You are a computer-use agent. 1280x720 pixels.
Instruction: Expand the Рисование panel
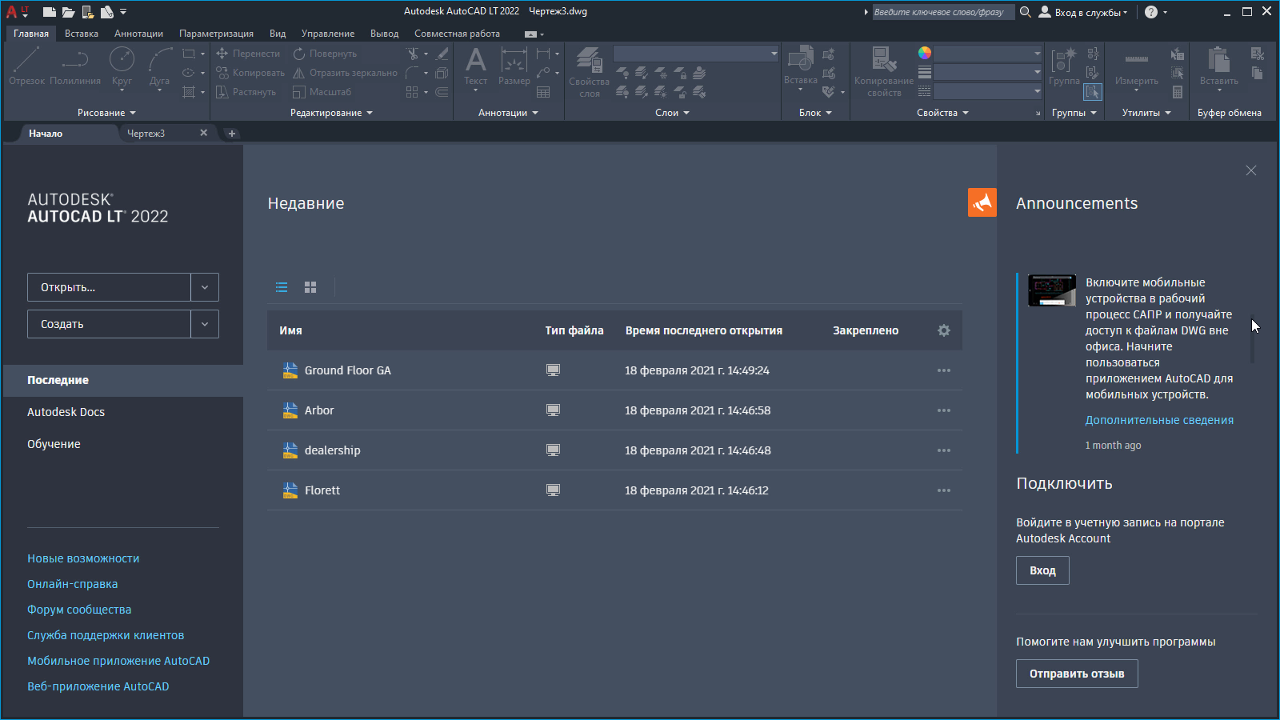pyautogui.click(x=106, y=113)
